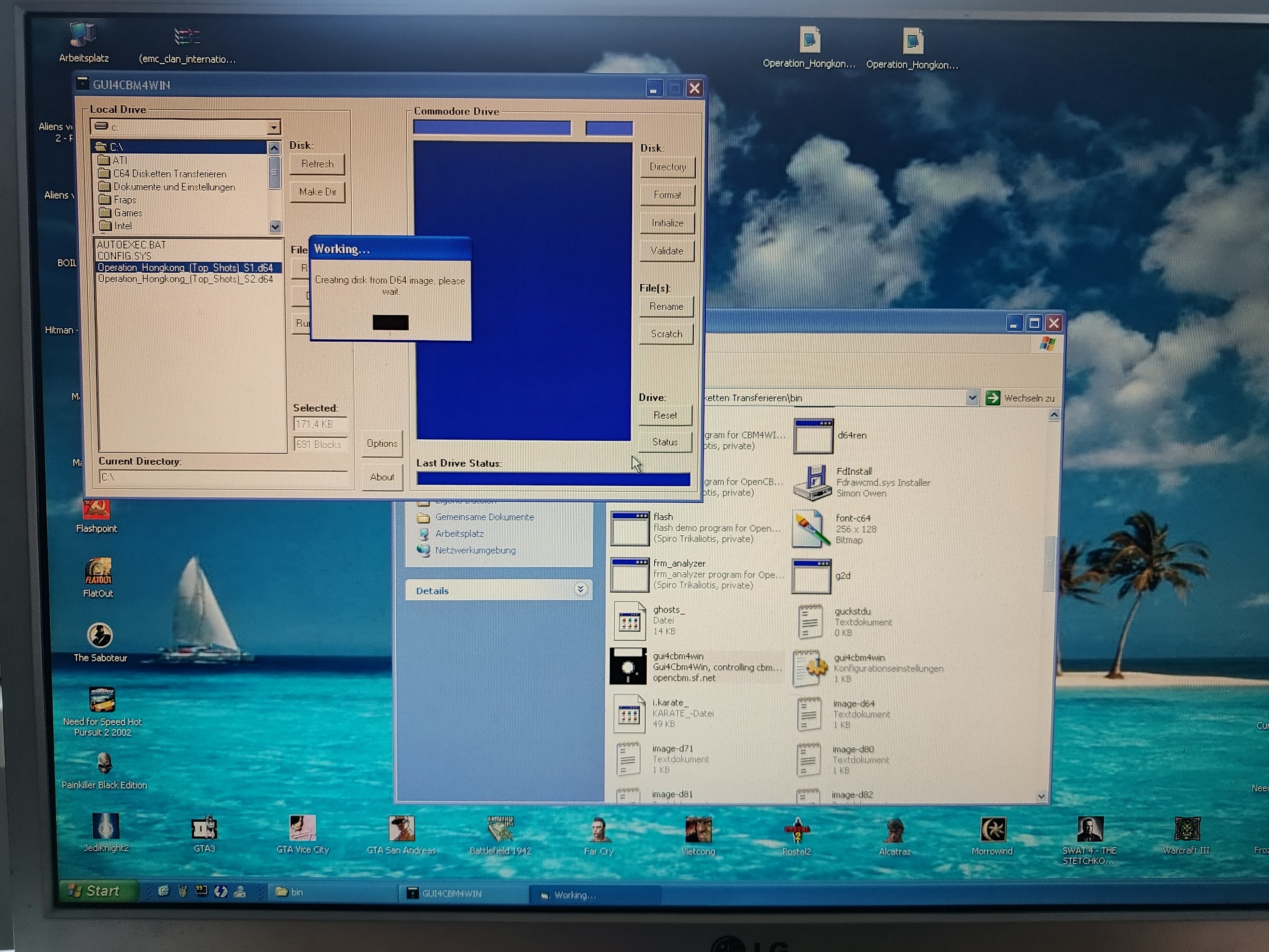Viewport: 1269px width, 952px height.
Task: Click the Current Directory path field
Action: point(224,477)
